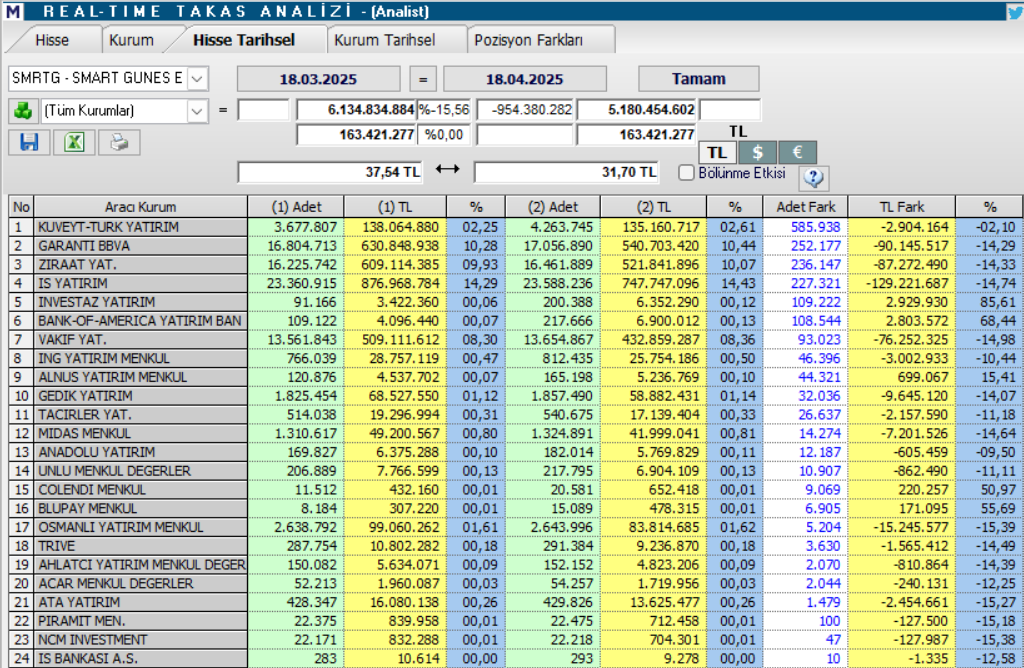Click the No column header

tap(21, 207)
